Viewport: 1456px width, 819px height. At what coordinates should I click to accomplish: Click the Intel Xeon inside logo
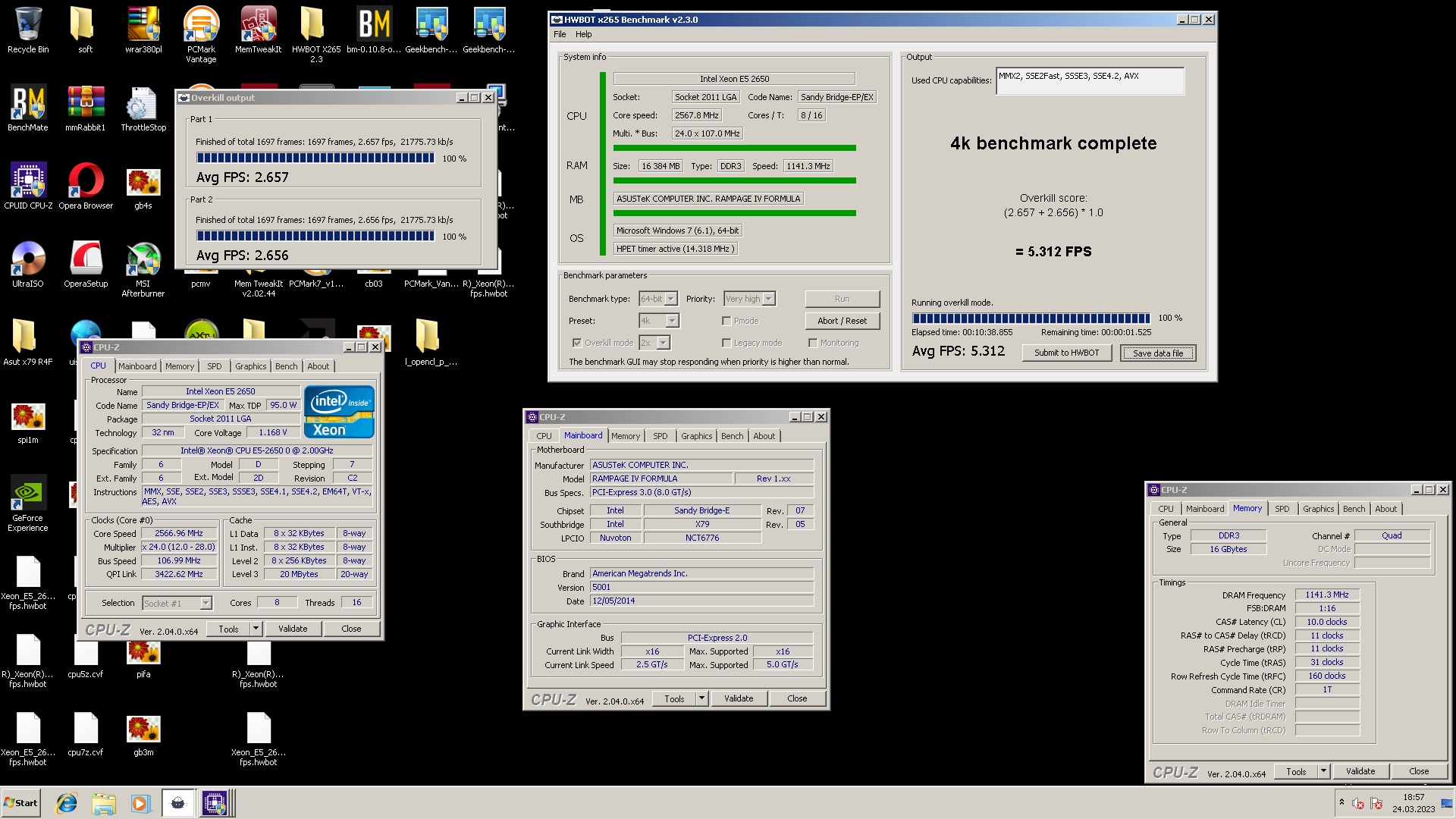coord(339,412)
